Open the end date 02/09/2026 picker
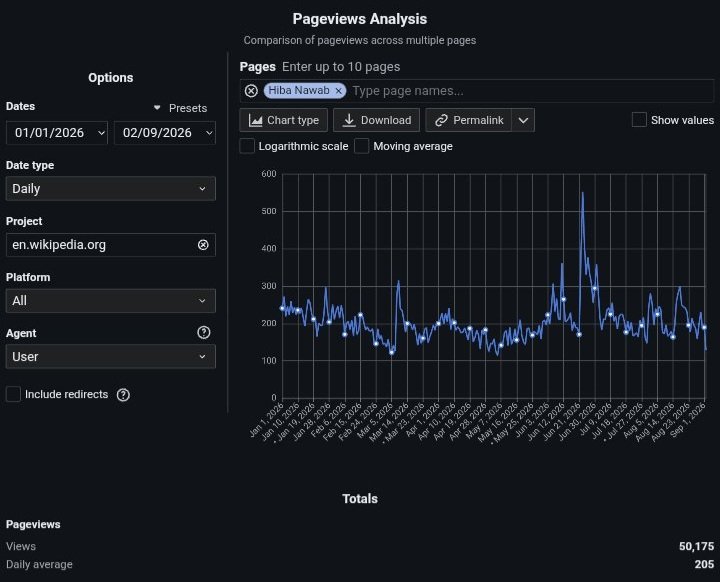The height and width of the screenshot is (582, 720). click(x=165, y=133)
